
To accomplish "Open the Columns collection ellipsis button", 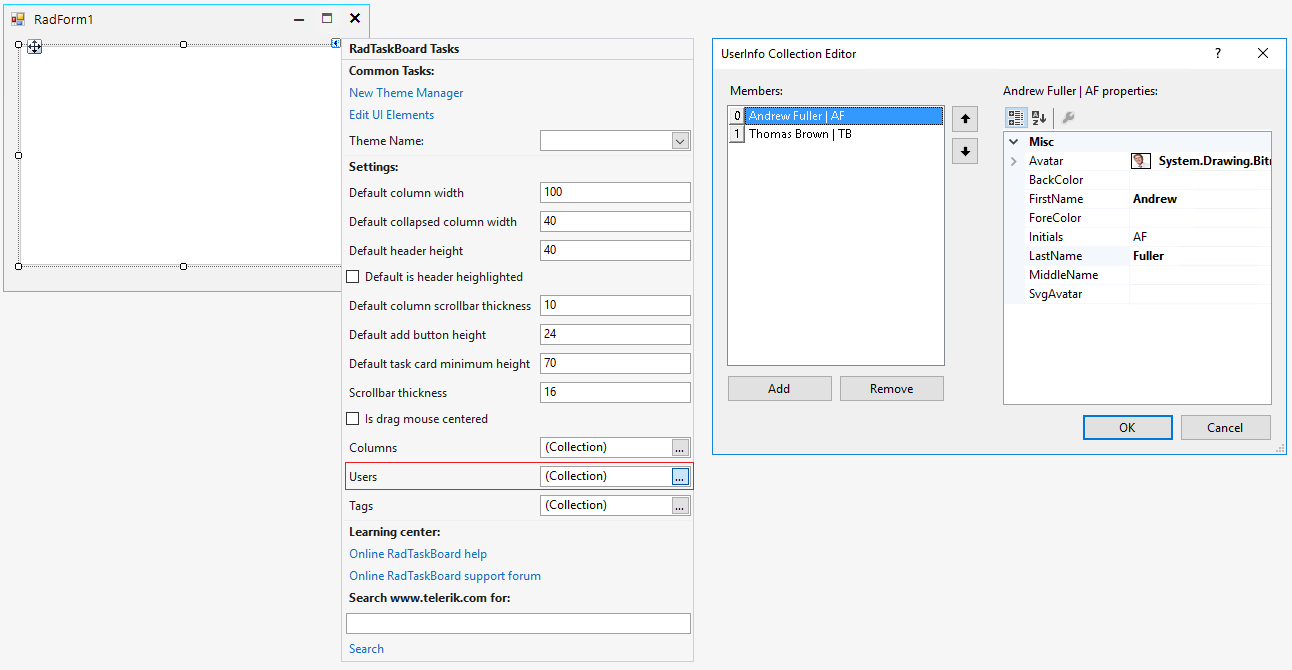I will 682,447.
